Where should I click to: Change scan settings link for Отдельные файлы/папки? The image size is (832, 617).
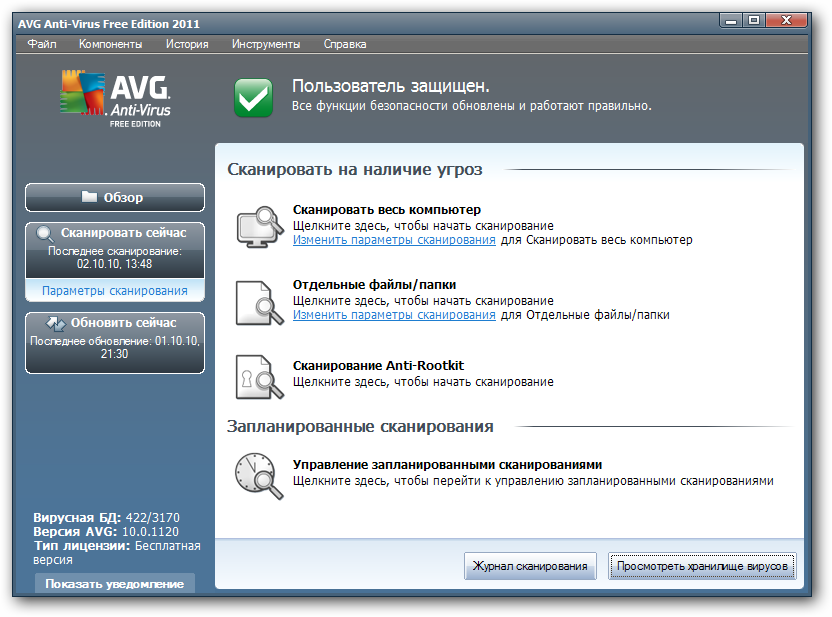point(394,315)
